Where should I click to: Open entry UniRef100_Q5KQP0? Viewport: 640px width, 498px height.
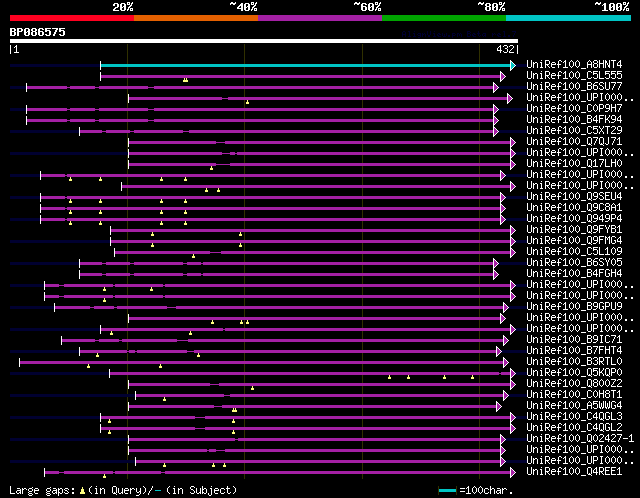coord(574,373)
